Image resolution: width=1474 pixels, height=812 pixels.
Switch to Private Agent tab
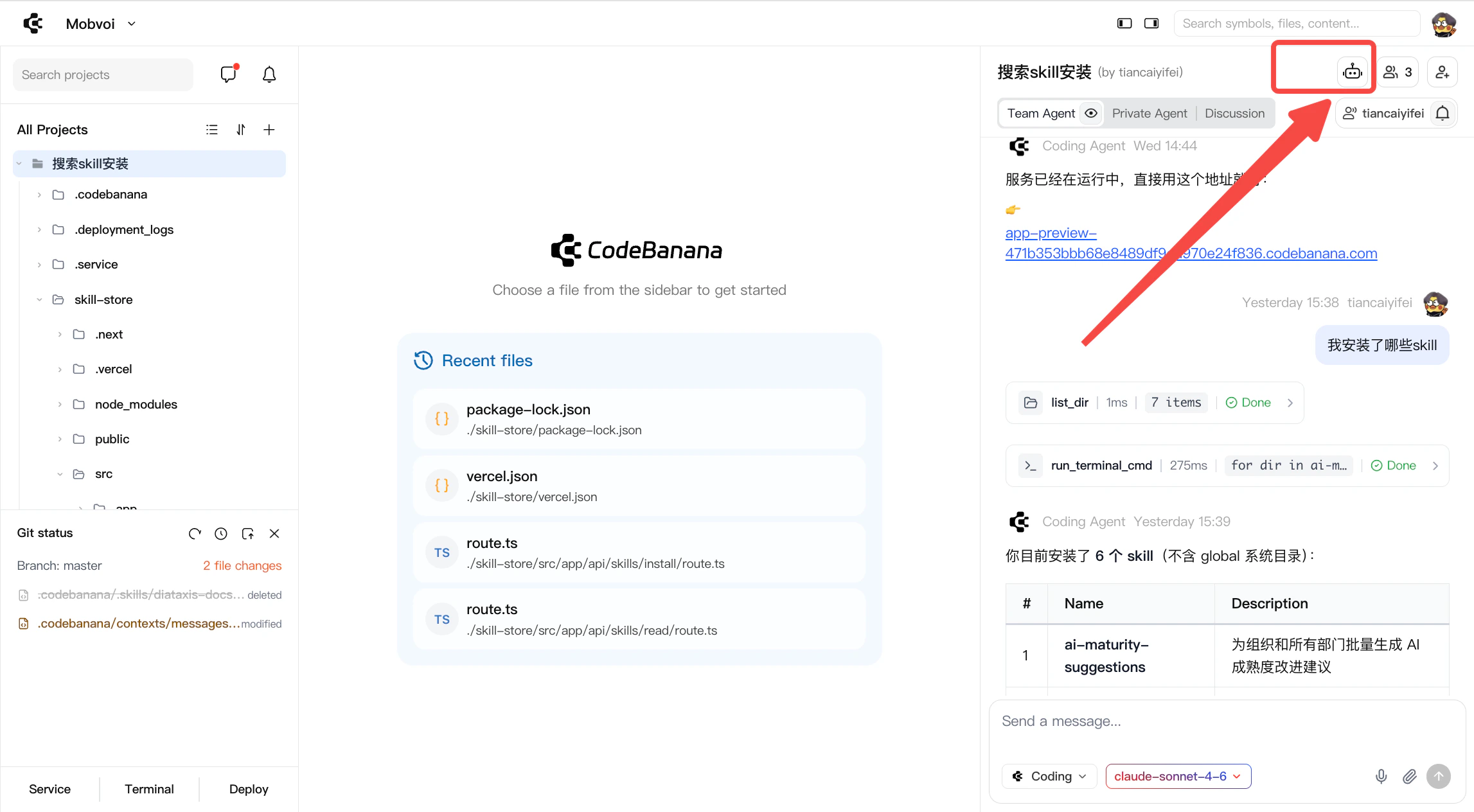coord(1149,113)
